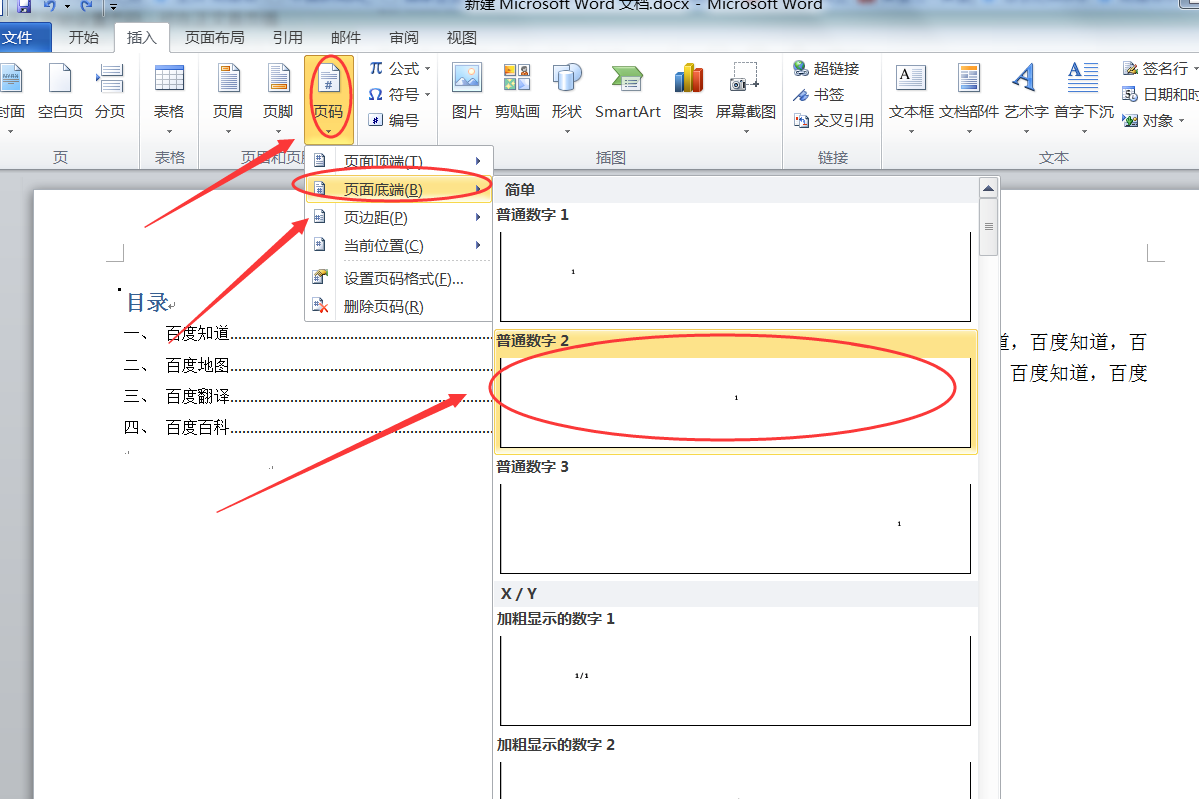The width and height of the screenshot is (1199, 799).
Task: Switch to the References (引用) tab
Action: tap(288, 37)
